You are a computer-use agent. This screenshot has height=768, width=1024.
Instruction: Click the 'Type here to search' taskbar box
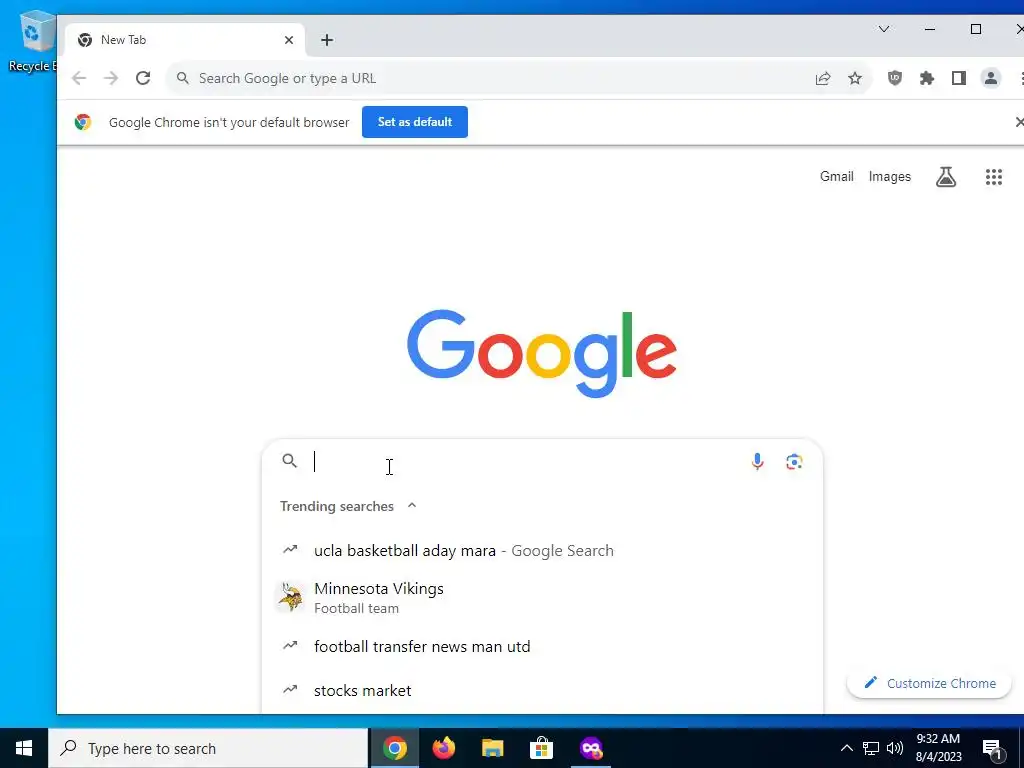click(x=208, y=748)
